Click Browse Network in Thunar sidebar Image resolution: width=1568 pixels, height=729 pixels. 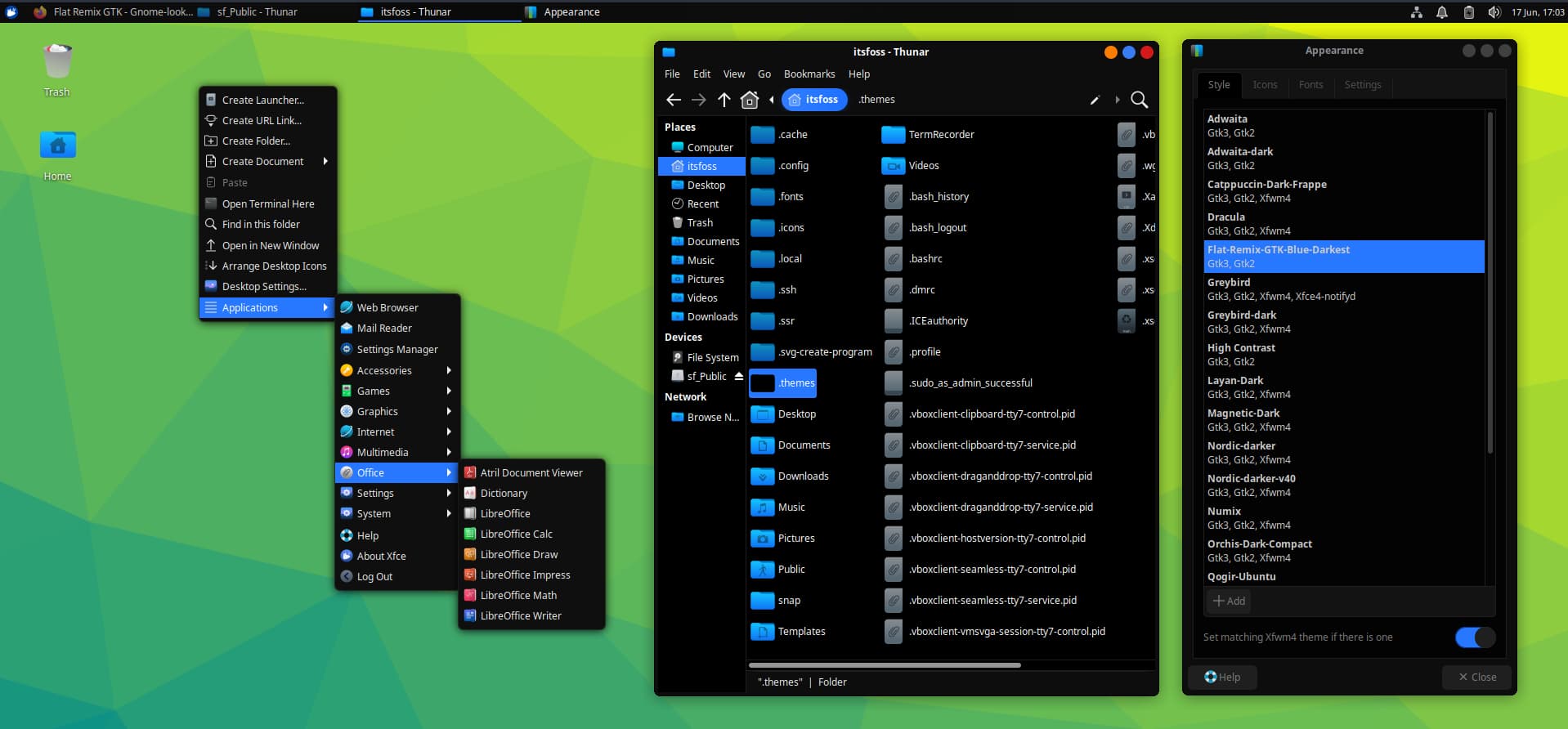(x=702, y=418)
